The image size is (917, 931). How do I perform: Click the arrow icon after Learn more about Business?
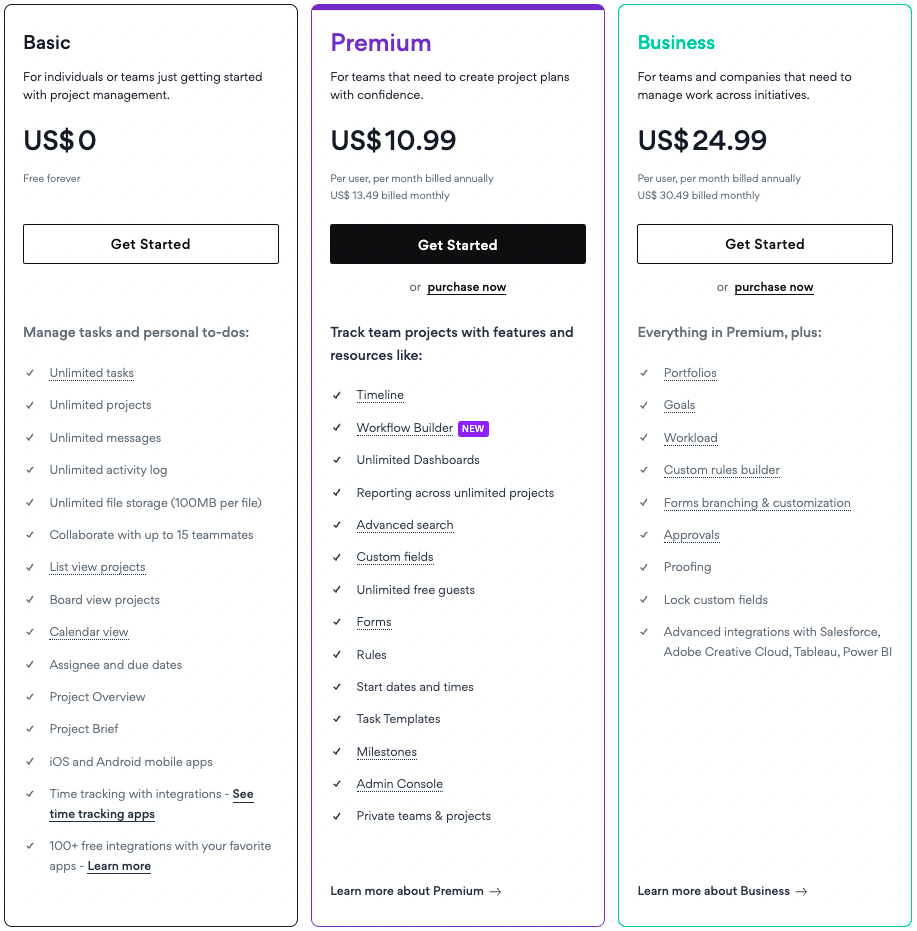point(801,891)
